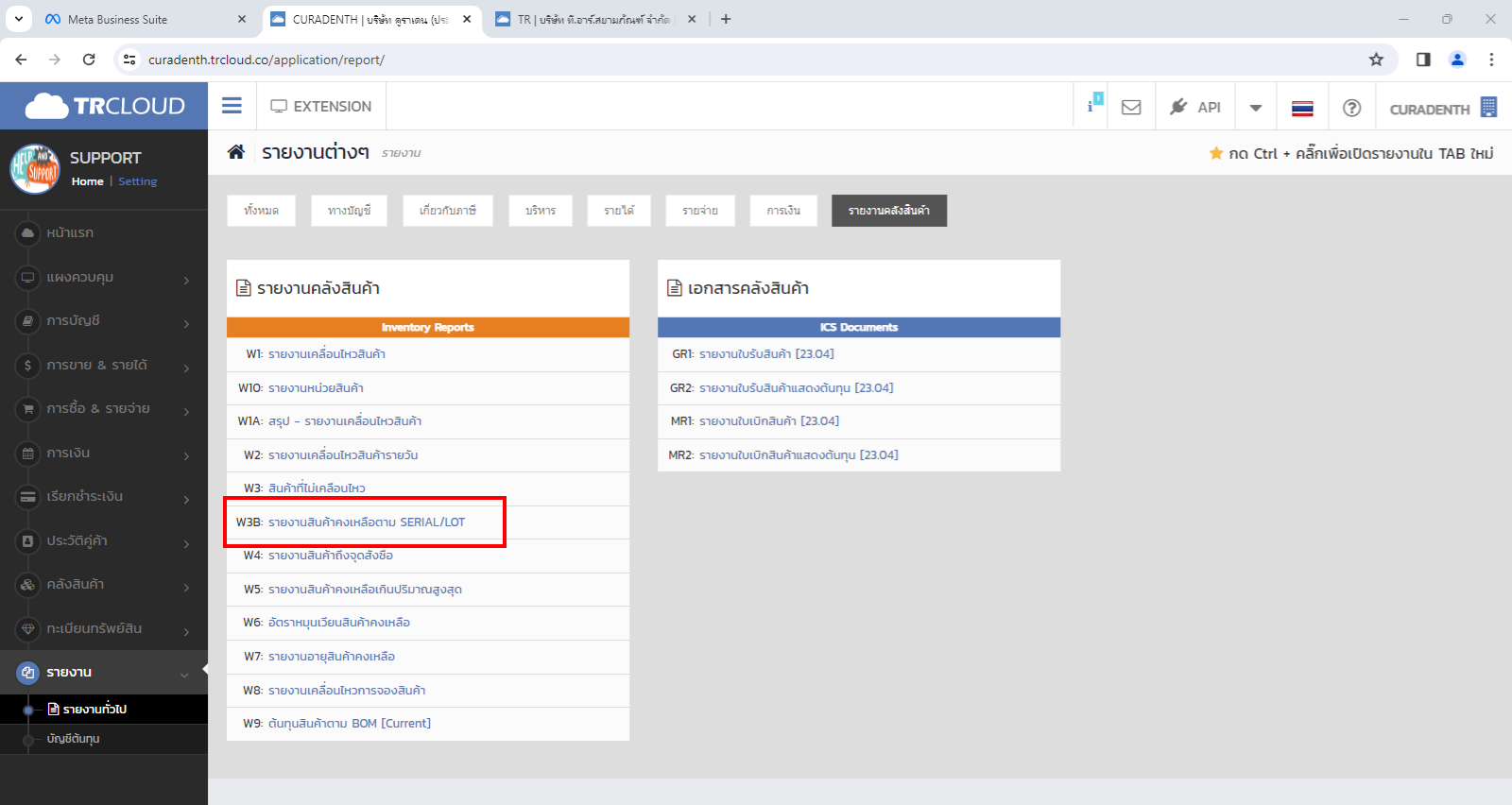Expand the การเงิน sidebar chevron
This screenshot has width=1512, height=805.
pos(186,455)
